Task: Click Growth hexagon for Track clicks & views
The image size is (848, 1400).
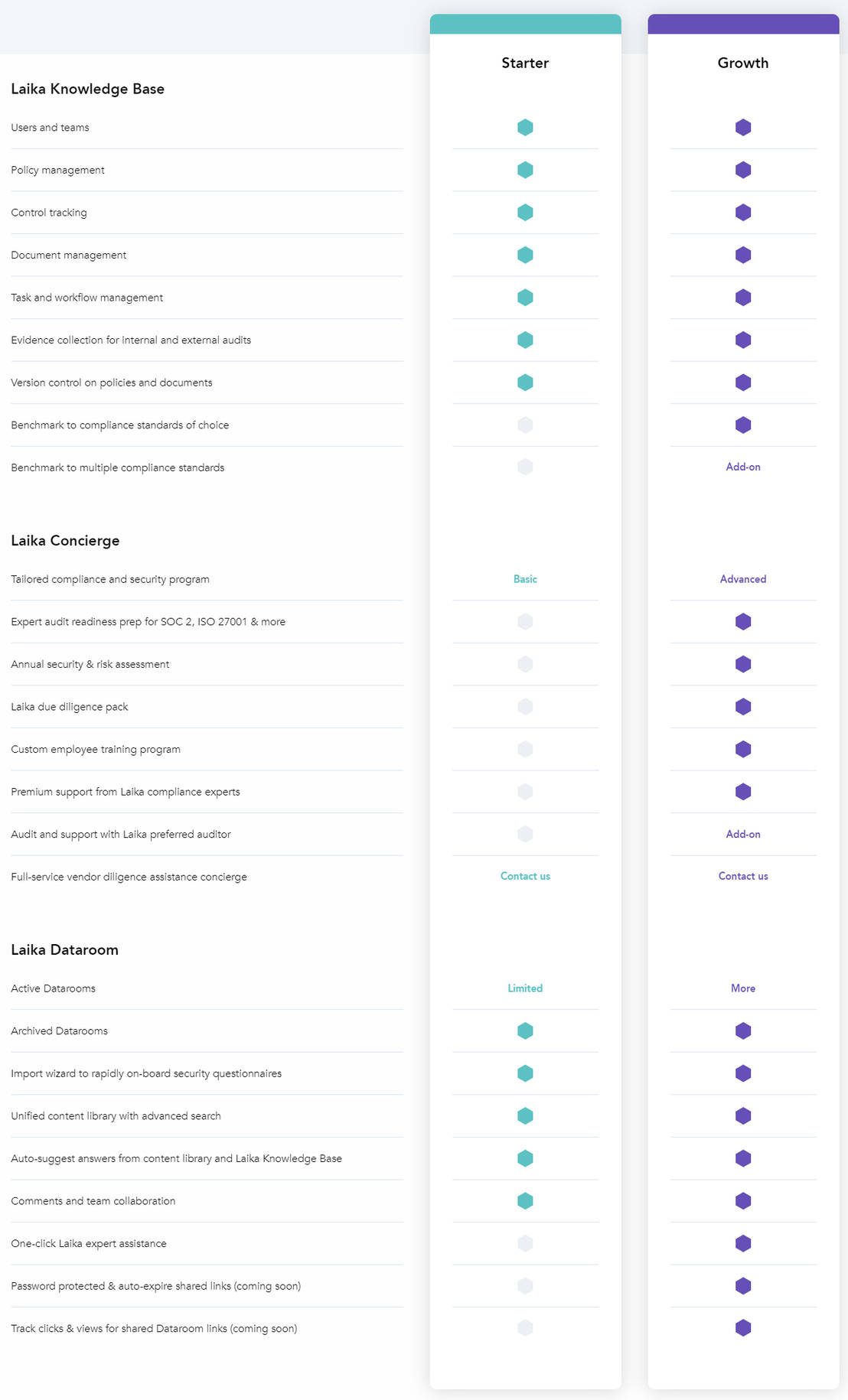Action: pos(743,1328)
